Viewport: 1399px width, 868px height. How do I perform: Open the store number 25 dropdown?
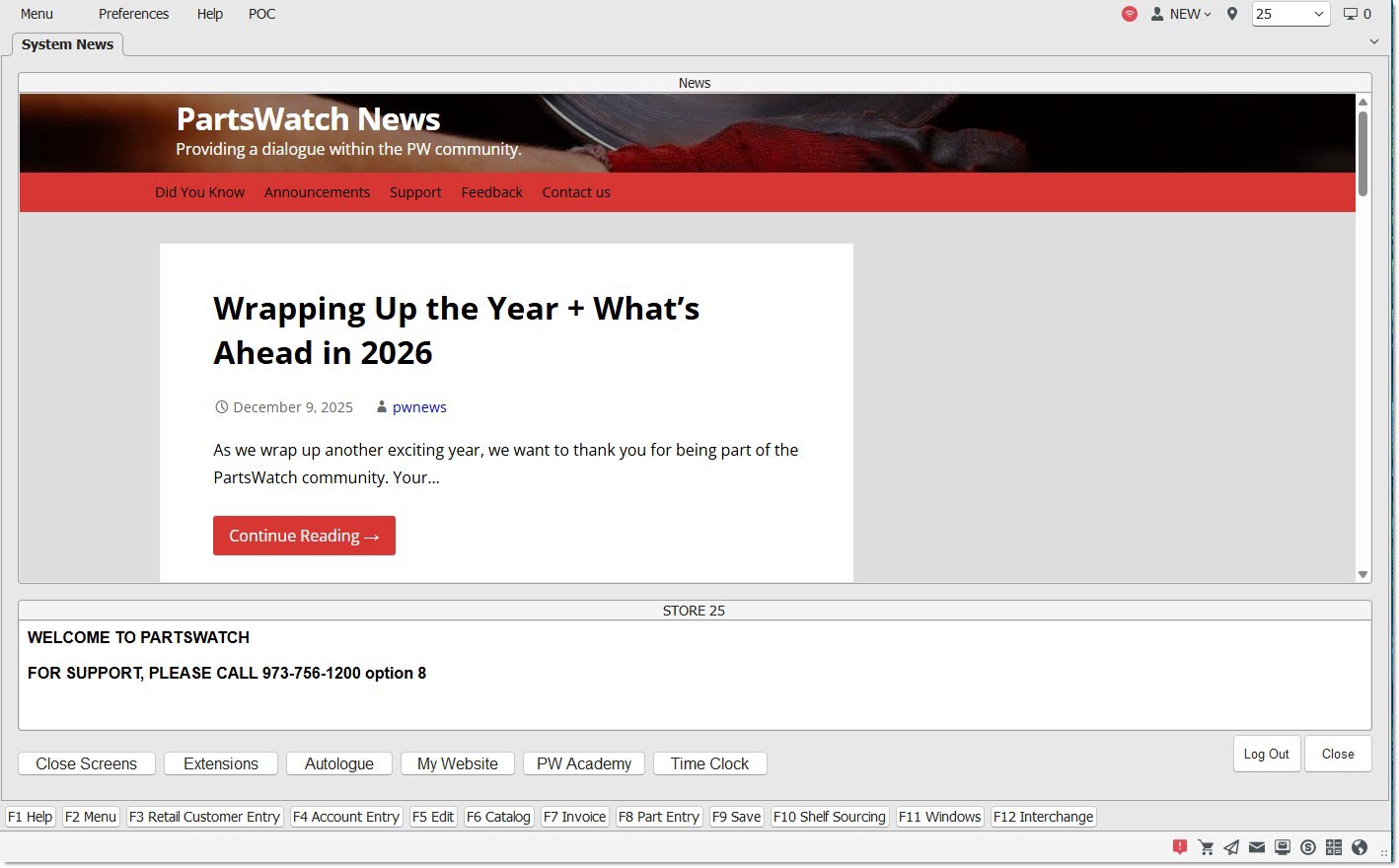coord(1290,14)
